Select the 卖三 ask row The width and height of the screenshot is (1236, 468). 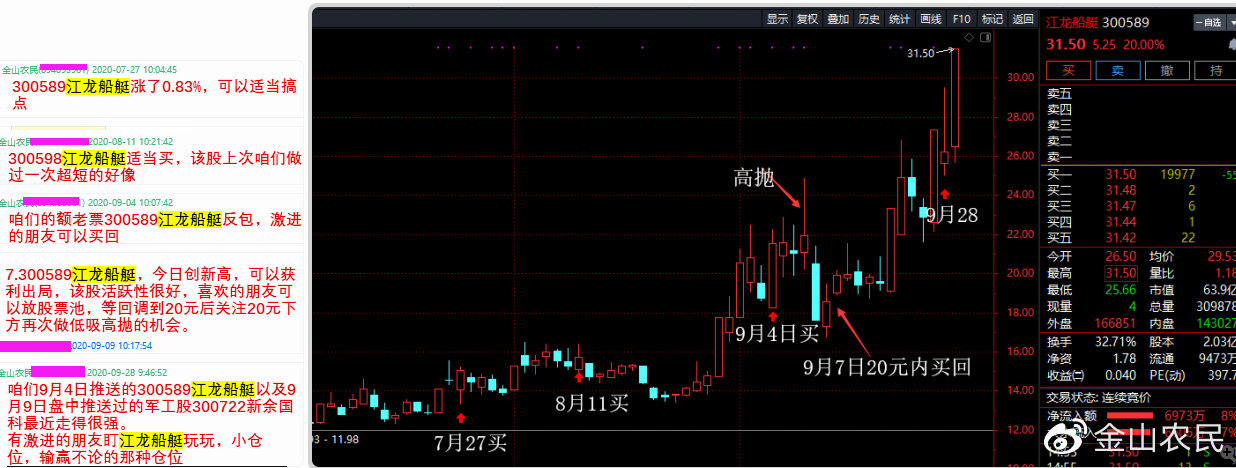pyautogui.click(x=1140, y=125)
